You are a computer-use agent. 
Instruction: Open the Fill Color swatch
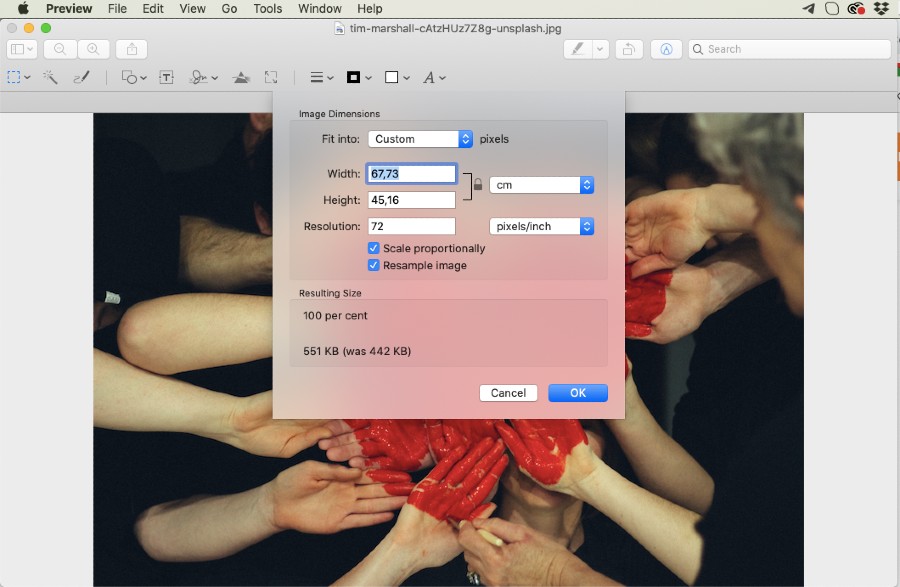(x=397, y=77)
